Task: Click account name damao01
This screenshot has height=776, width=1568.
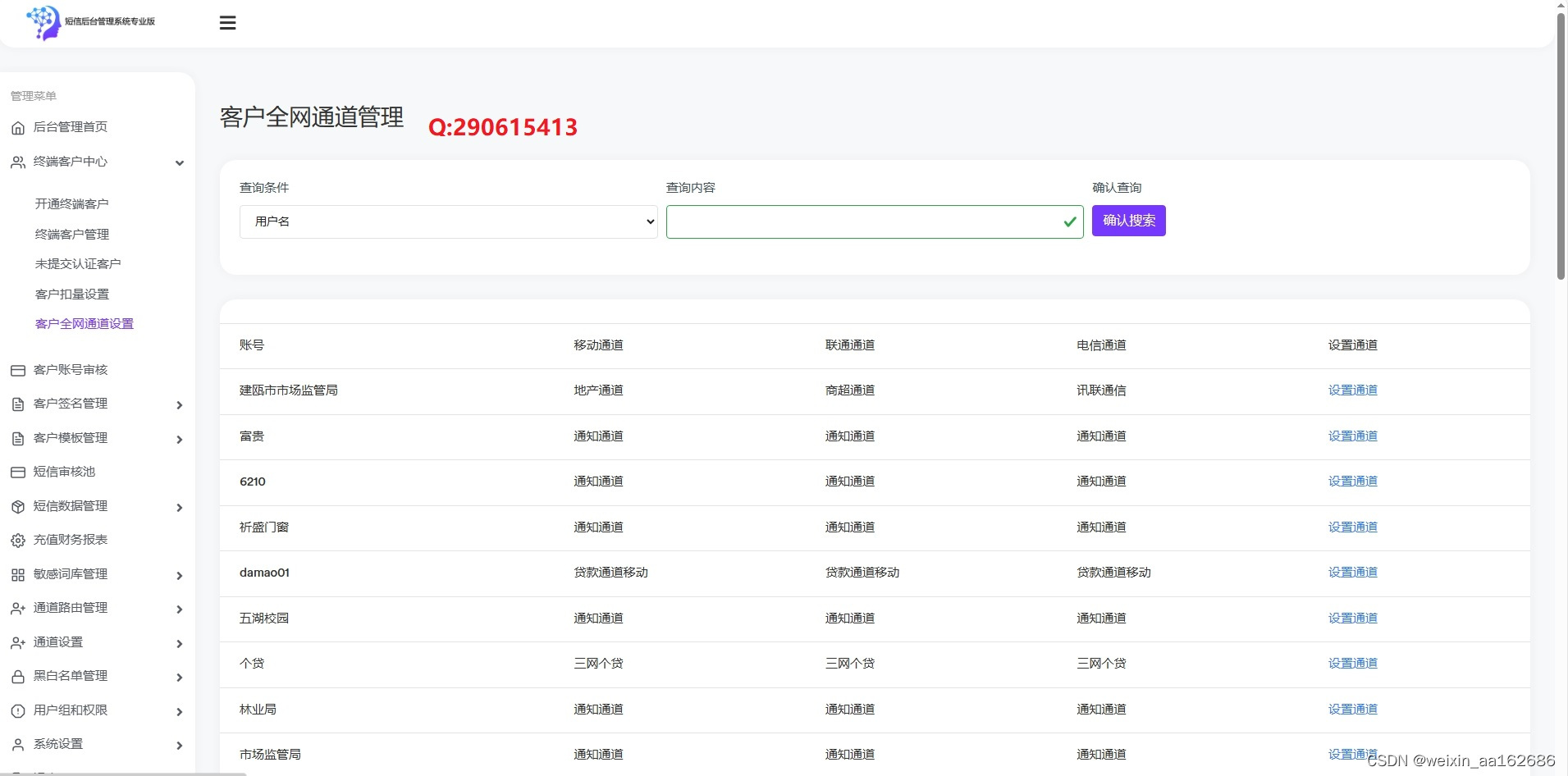Action: (x=264, y=573)
